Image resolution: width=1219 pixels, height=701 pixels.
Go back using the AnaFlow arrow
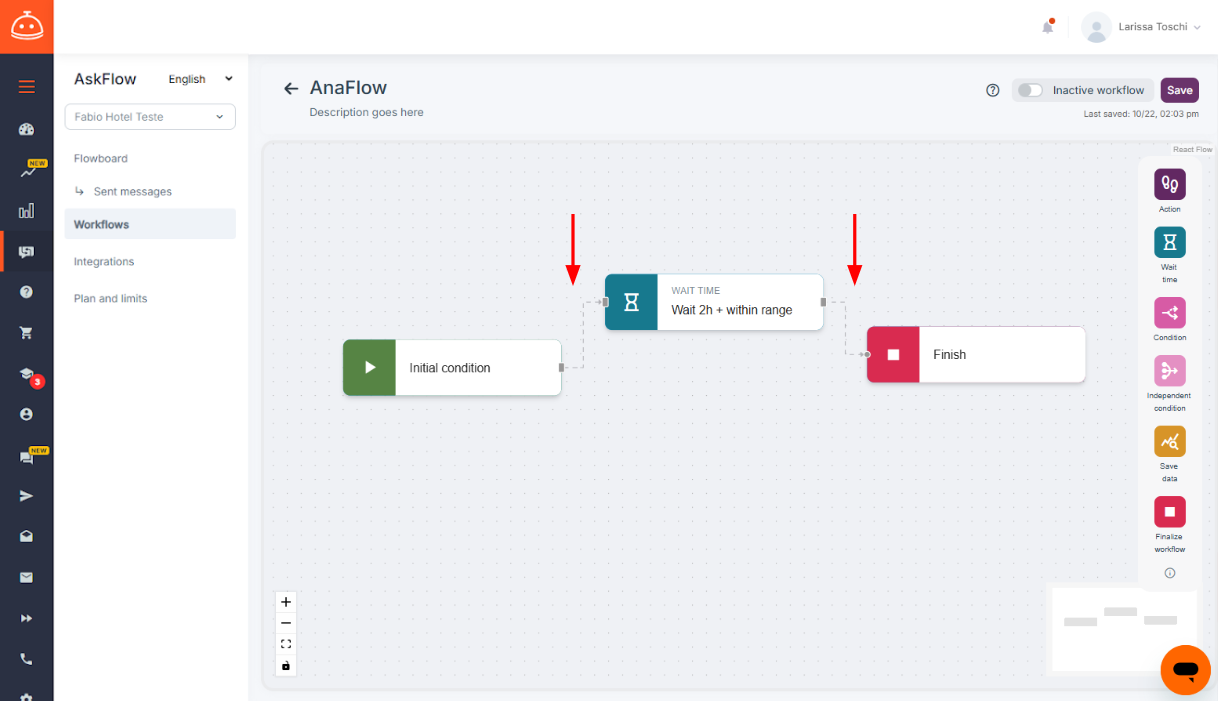(291, 88)
